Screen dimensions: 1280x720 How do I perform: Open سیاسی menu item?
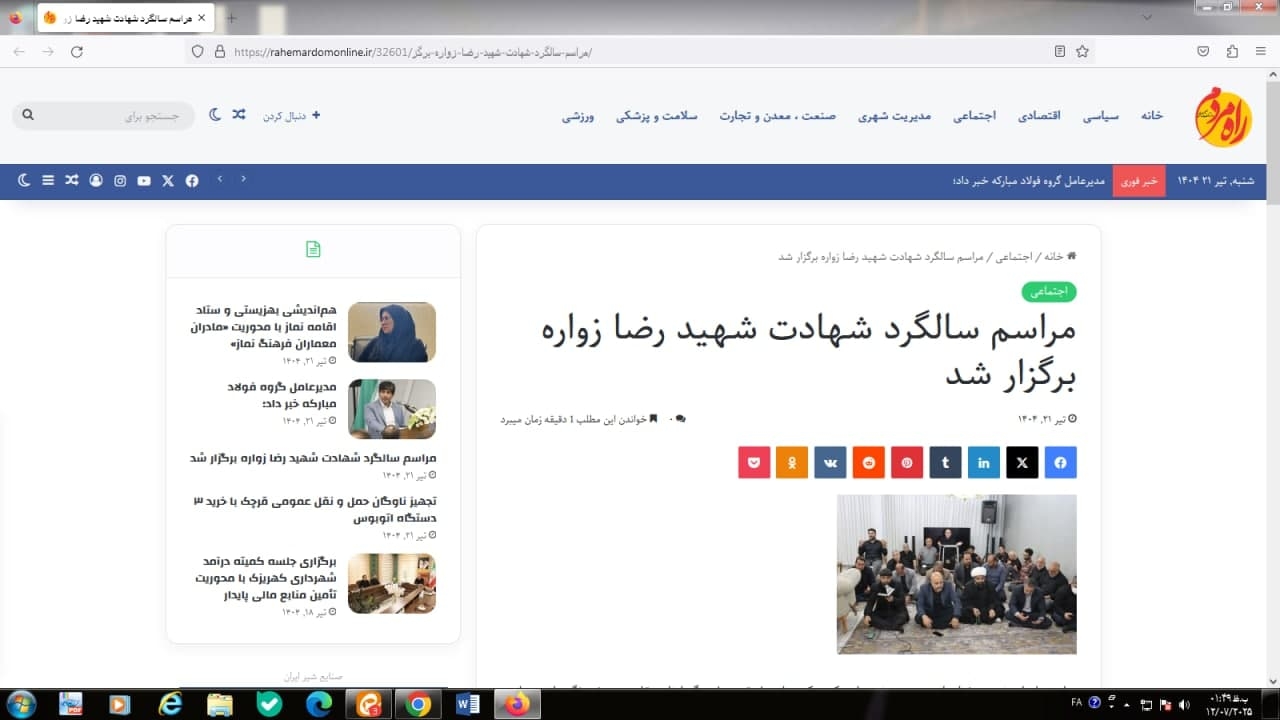point(1100,116)
